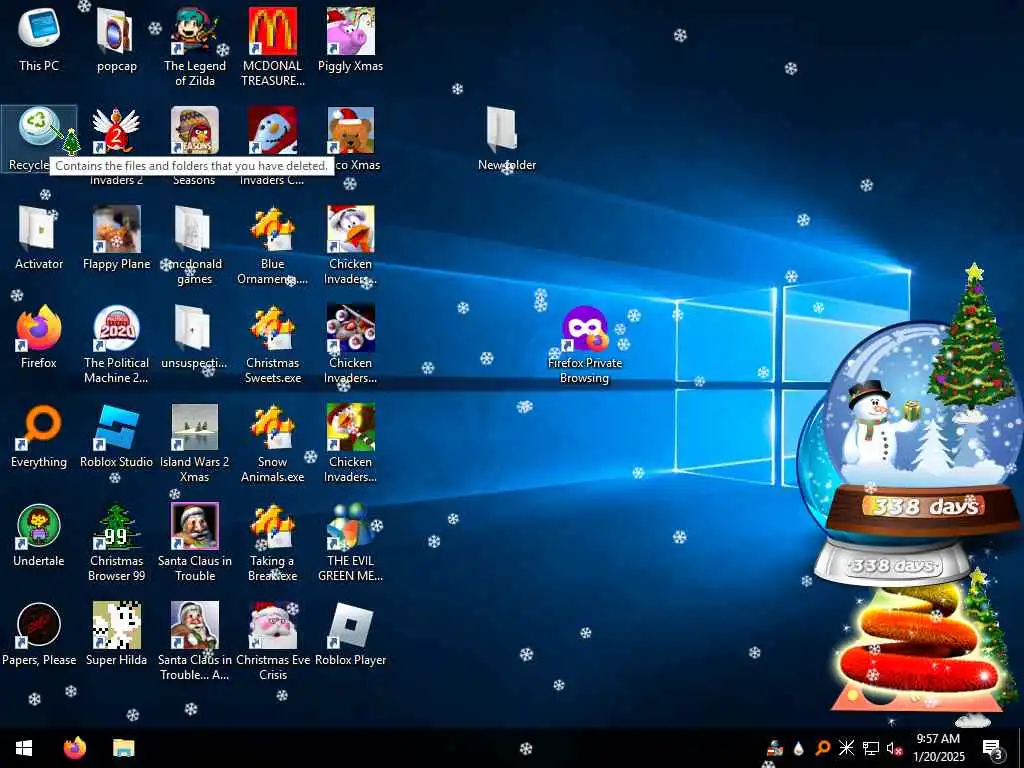
Task: Launch The Political Machine 2020 shortcut
Action: [116, 343]
